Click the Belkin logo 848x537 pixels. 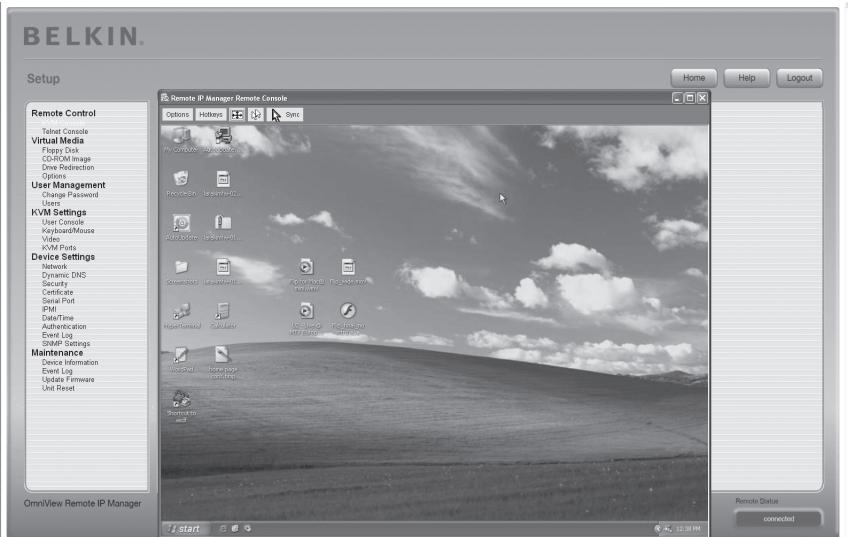coord(83,36)
